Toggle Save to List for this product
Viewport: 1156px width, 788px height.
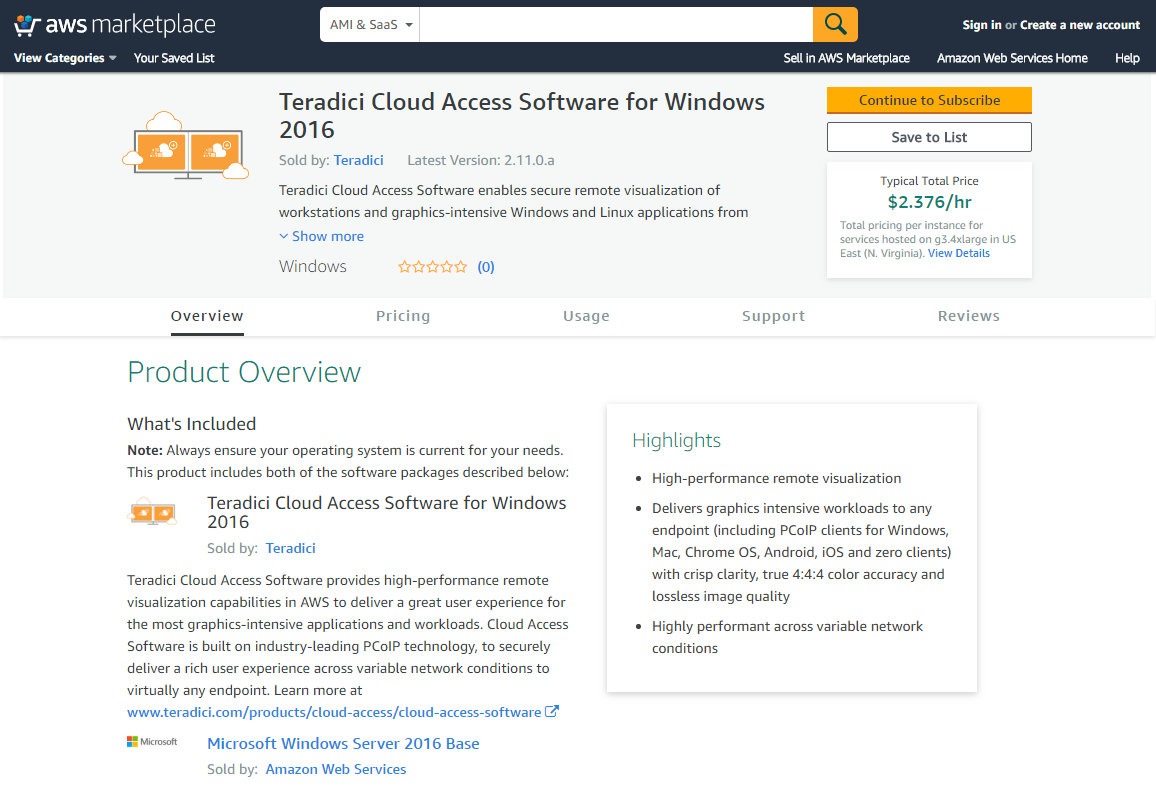(x=928, y=136)
